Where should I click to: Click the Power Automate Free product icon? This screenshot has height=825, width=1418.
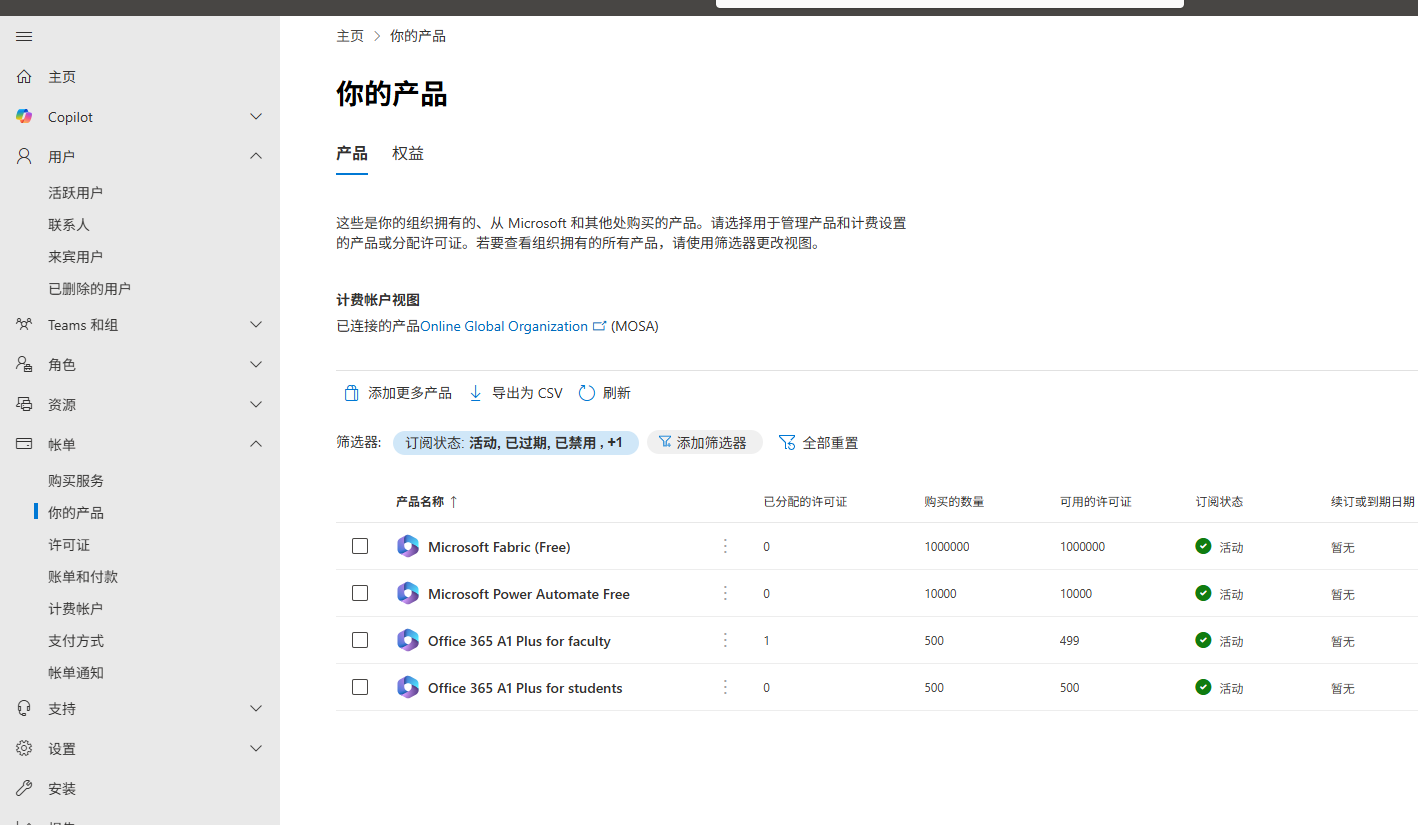click(x=407, y=593)
